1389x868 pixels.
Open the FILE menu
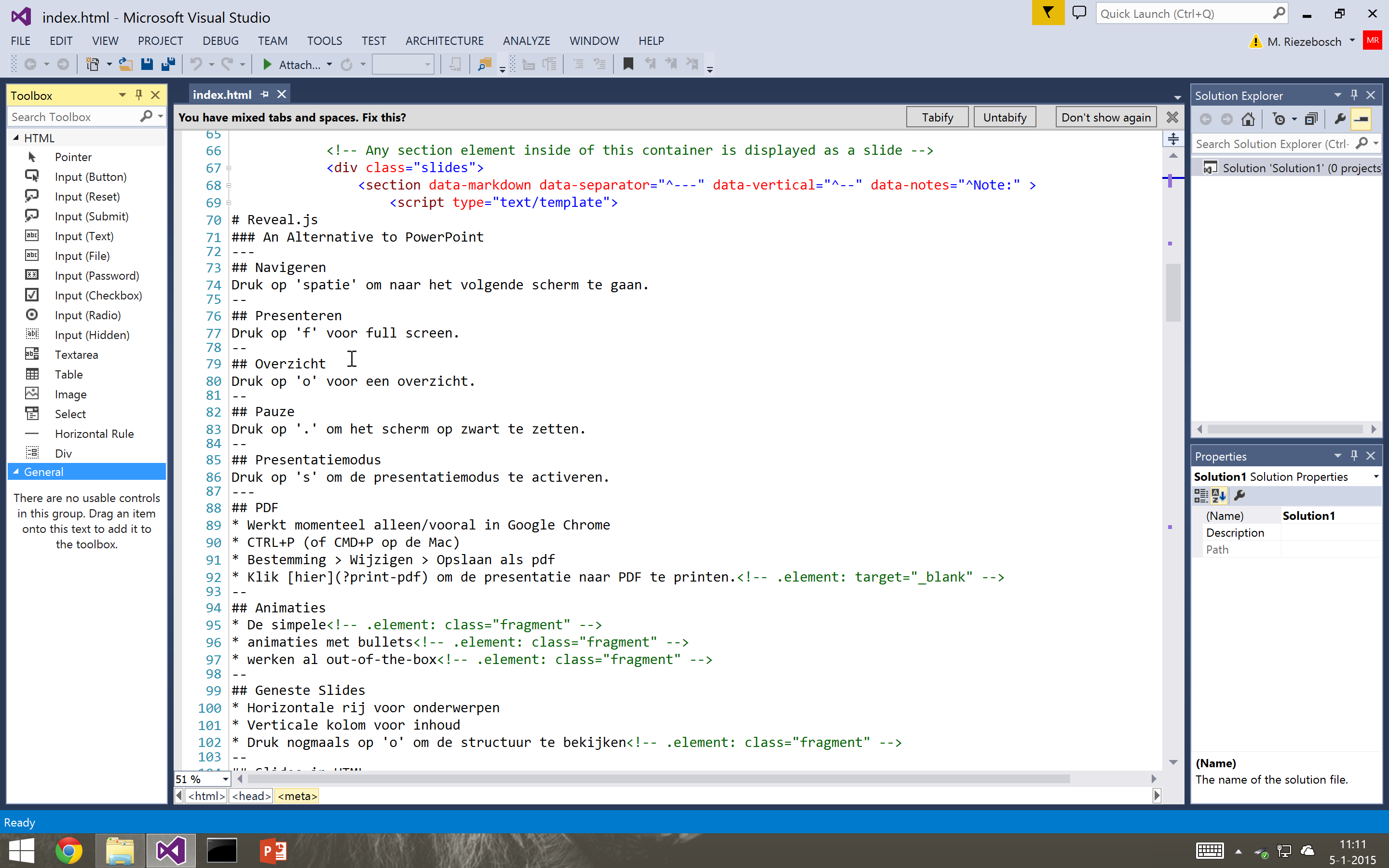[x=21, y=41]
